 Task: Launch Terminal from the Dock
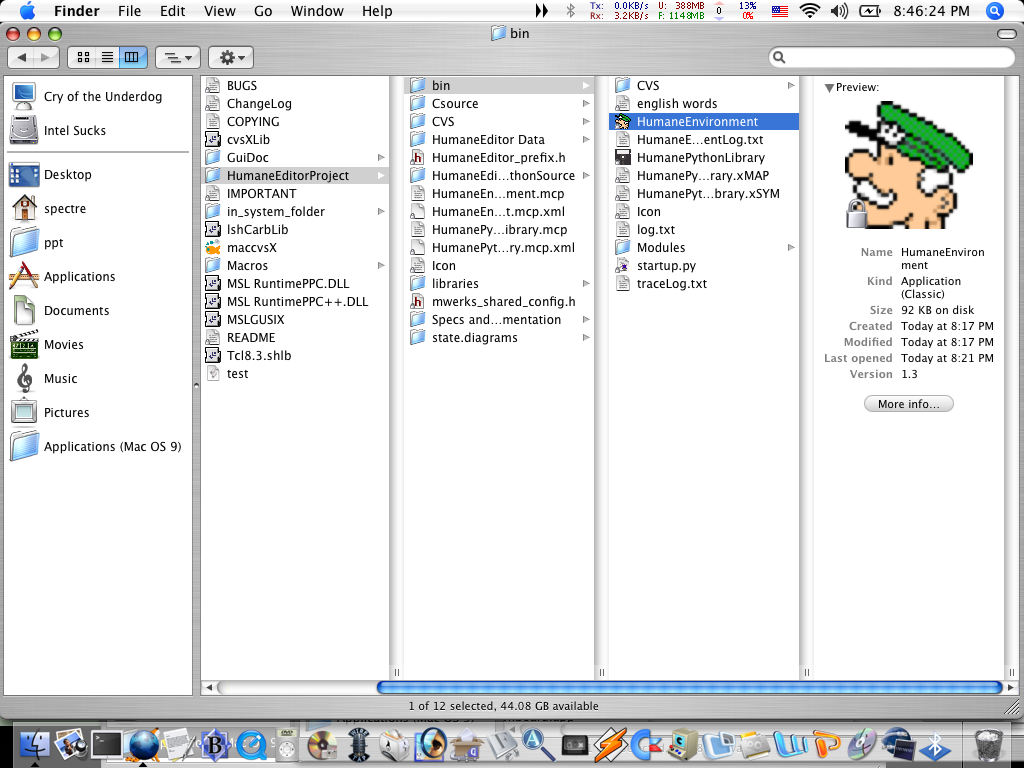tap(106, 745)
